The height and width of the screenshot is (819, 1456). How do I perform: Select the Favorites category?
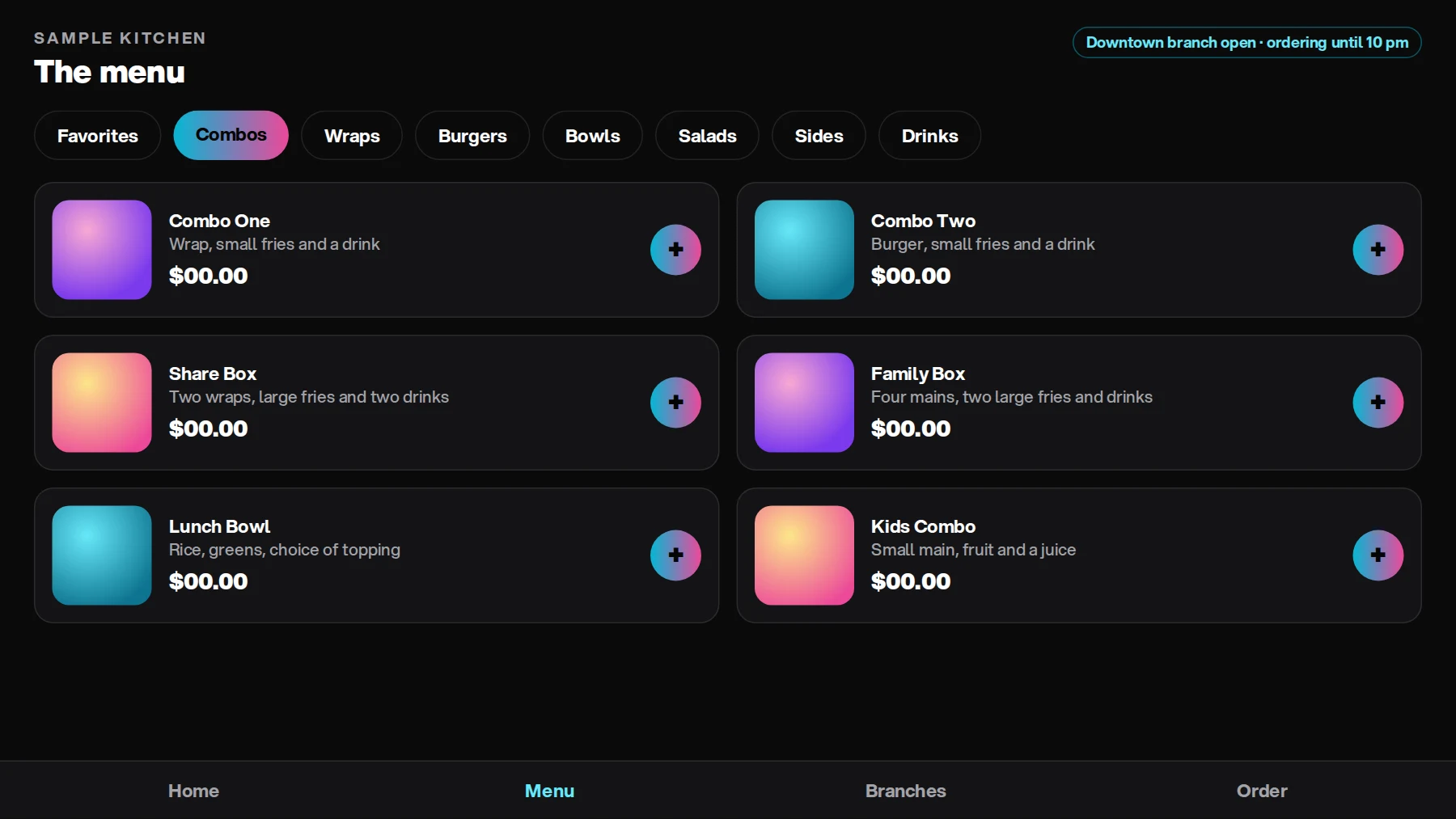(x=98, y=136)
